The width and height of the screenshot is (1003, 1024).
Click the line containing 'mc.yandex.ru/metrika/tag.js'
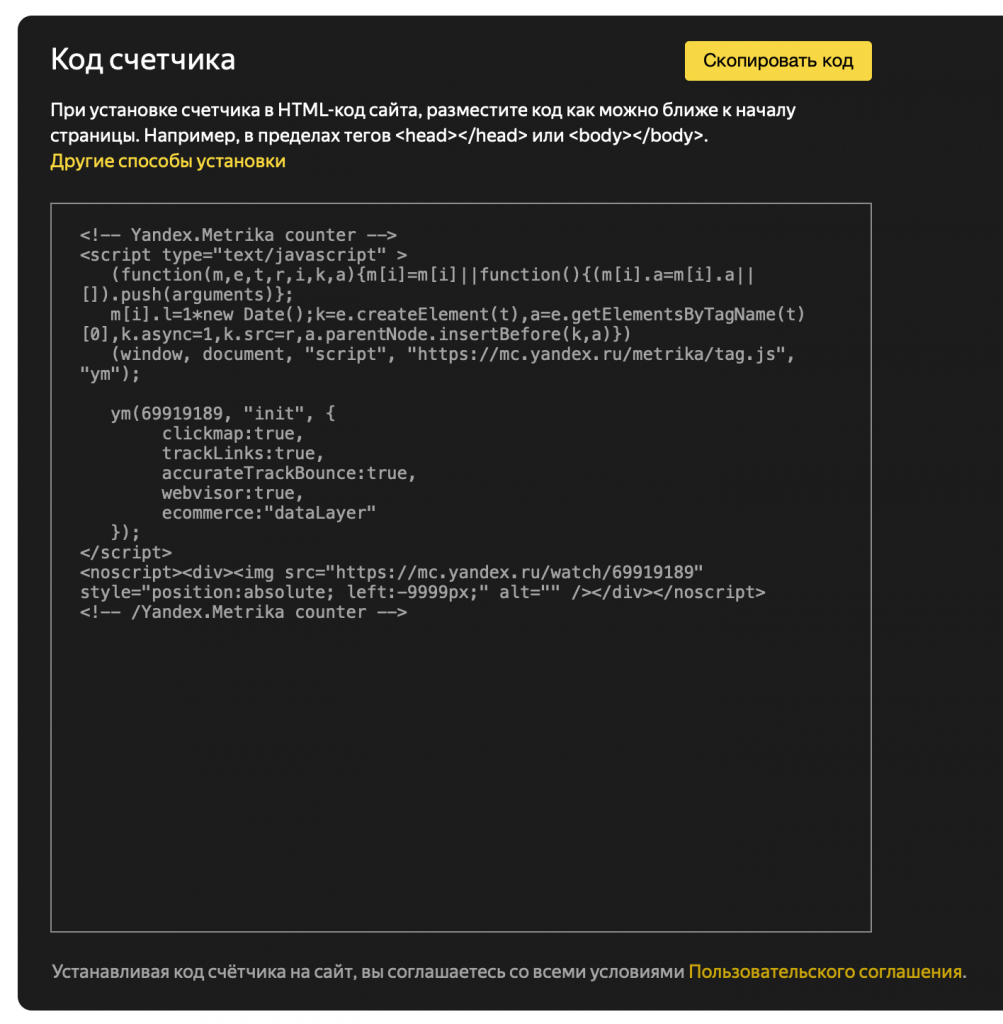[x=453, y=354]
